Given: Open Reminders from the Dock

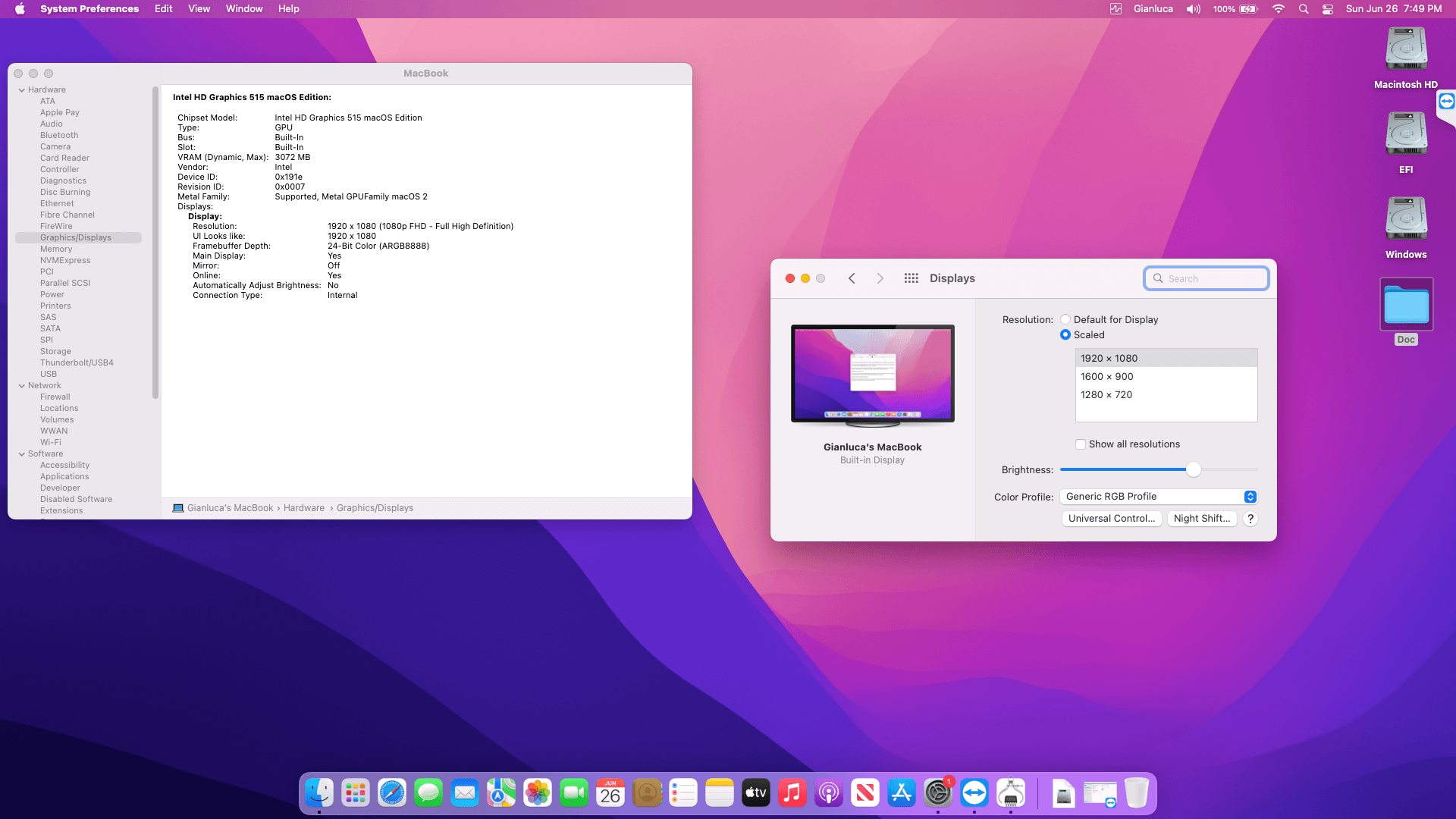Looking at the screenshot, I should click(683, 793).
